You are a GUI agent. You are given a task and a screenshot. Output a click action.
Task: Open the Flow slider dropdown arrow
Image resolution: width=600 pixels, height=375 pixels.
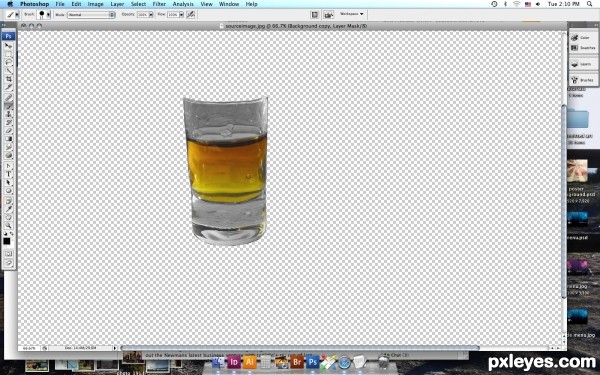(x=181, y=15)
